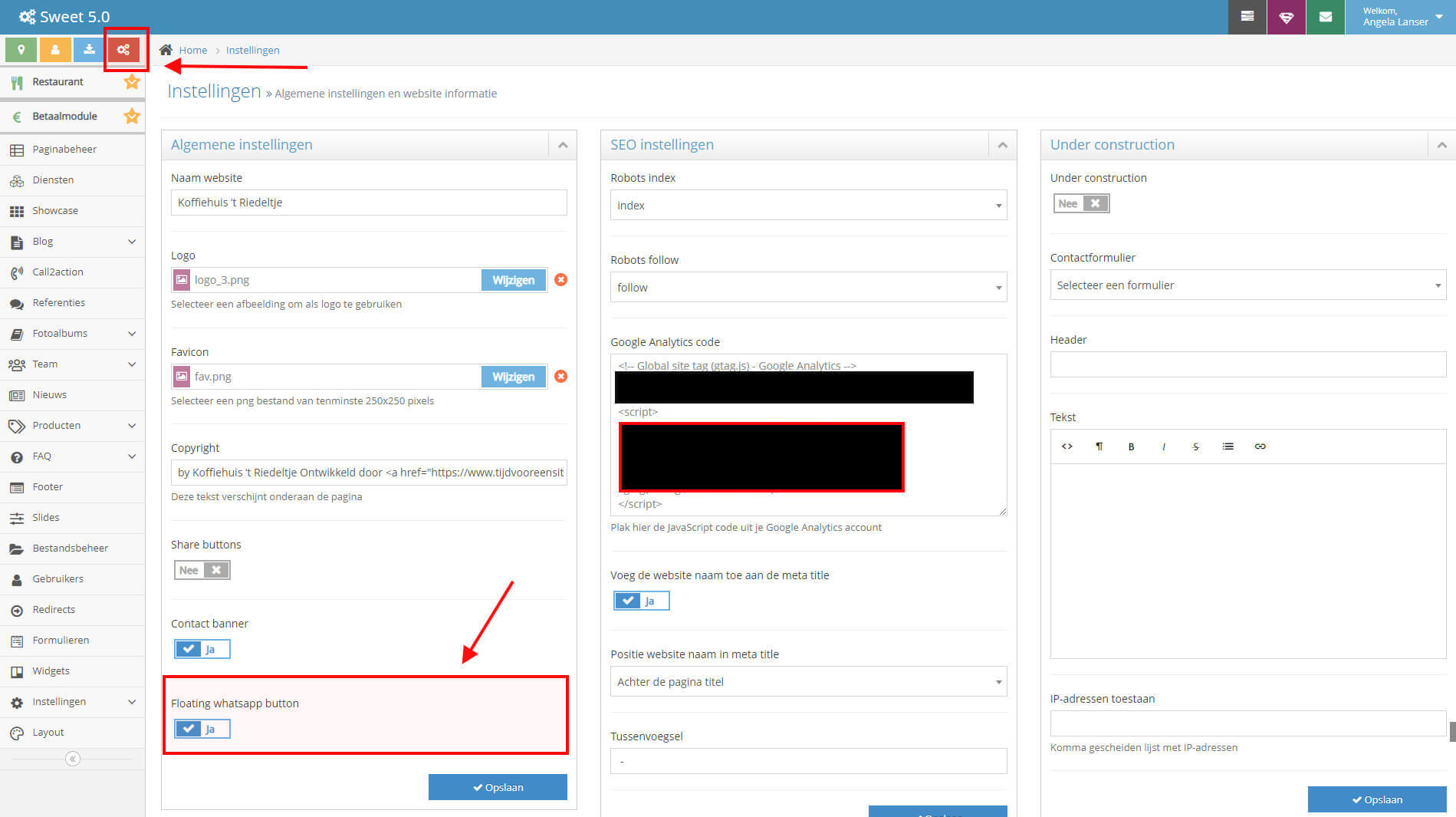1456x817 pixels.
Task: Open Angela Lanser user menu
Action: pos(1402,17)
